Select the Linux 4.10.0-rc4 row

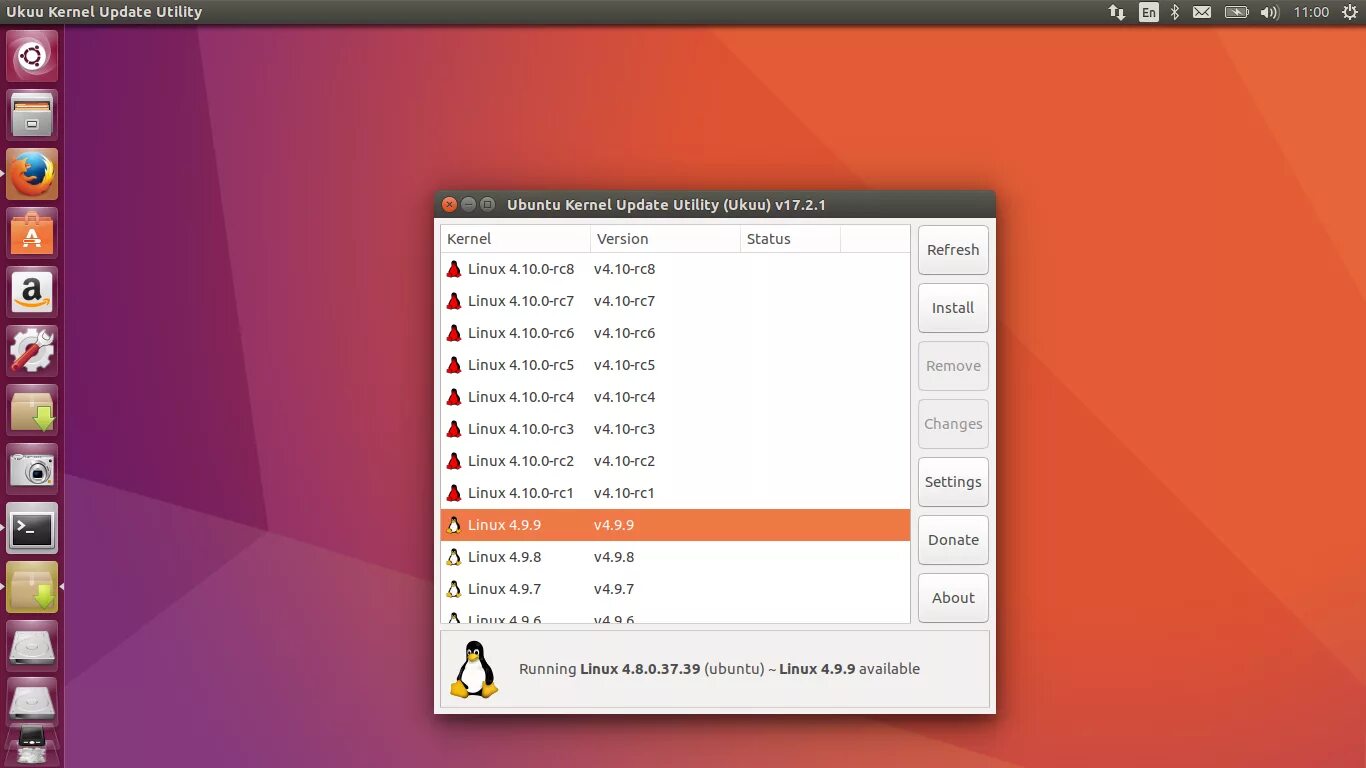675,397
